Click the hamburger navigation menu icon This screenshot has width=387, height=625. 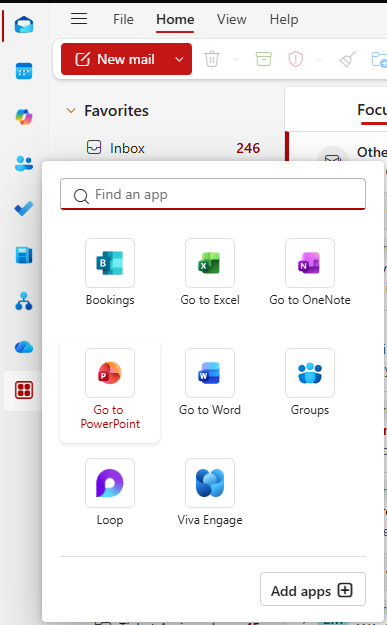tap(79, 19)
